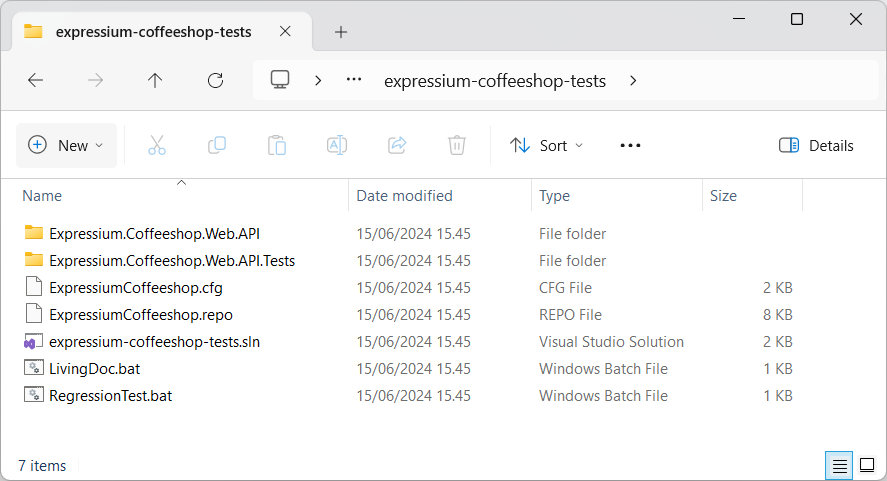Viewport: 887px width, 481px height.
Task: Select the Expressium.Coffeeshop.Web.API.Tests folder
Action: click(172, 261)
